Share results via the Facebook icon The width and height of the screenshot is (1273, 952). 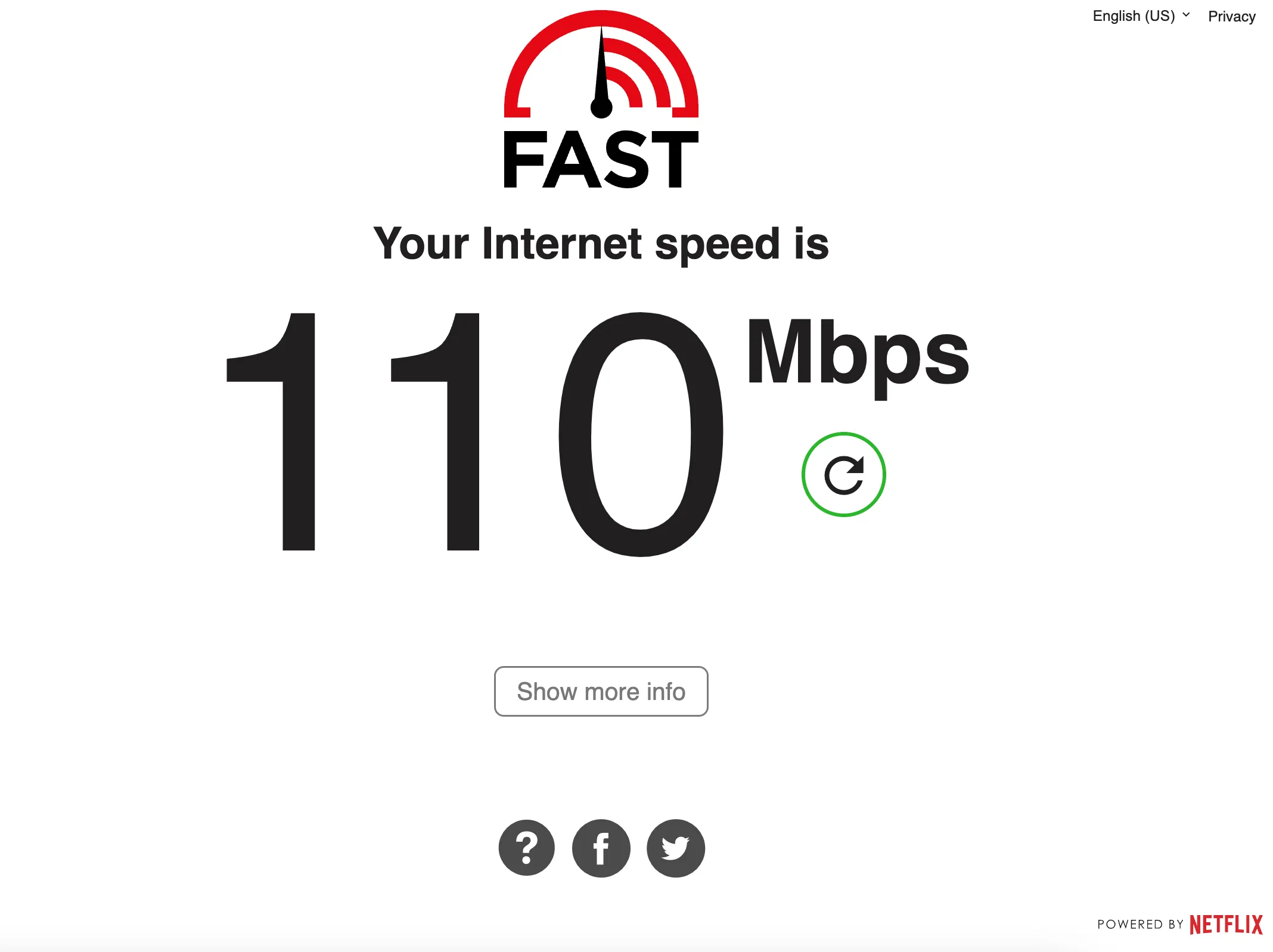pyautogui.click(x=601, y=848)
